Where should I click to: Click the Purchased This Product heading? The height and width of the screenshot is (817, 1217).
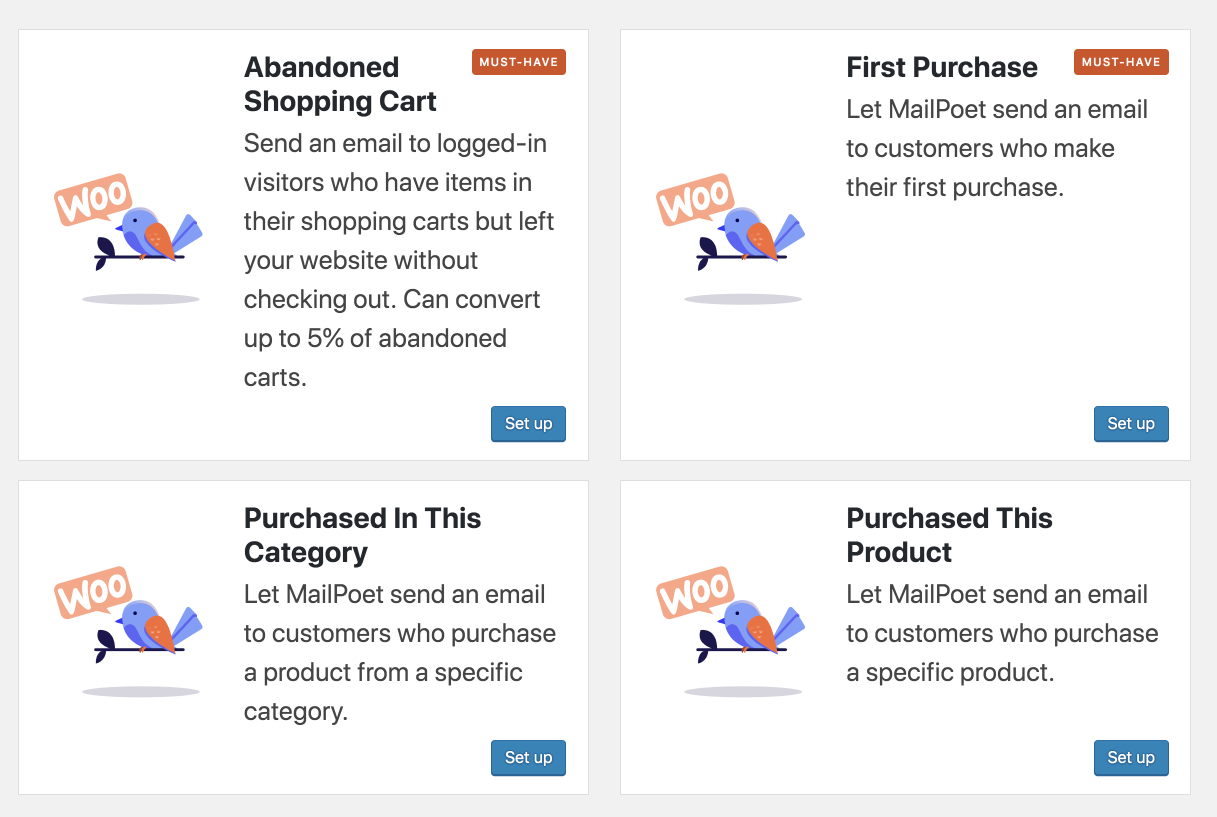[948, 535]
